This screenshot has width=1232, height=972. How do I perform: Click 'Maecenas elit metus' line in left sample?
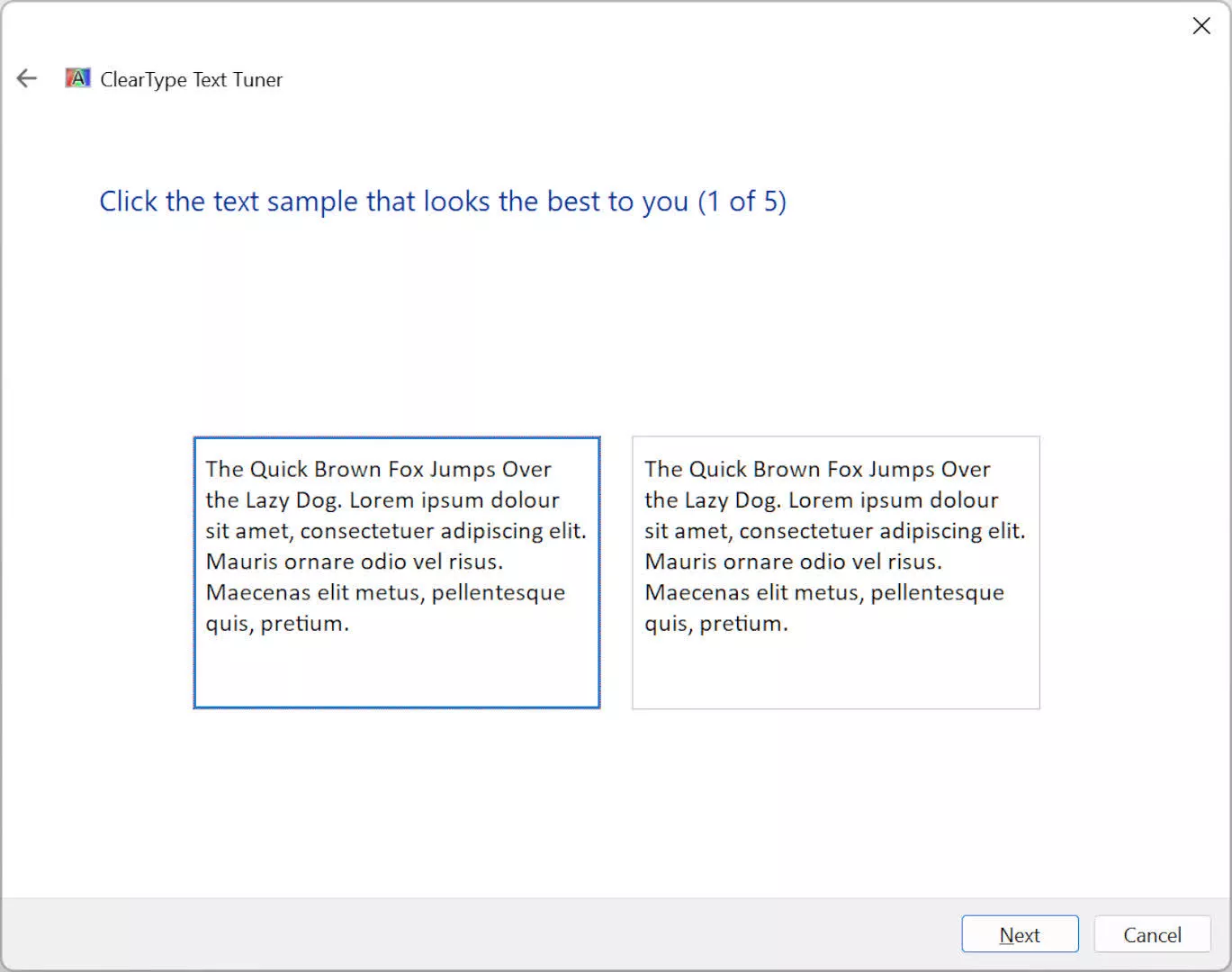[385, 592]
